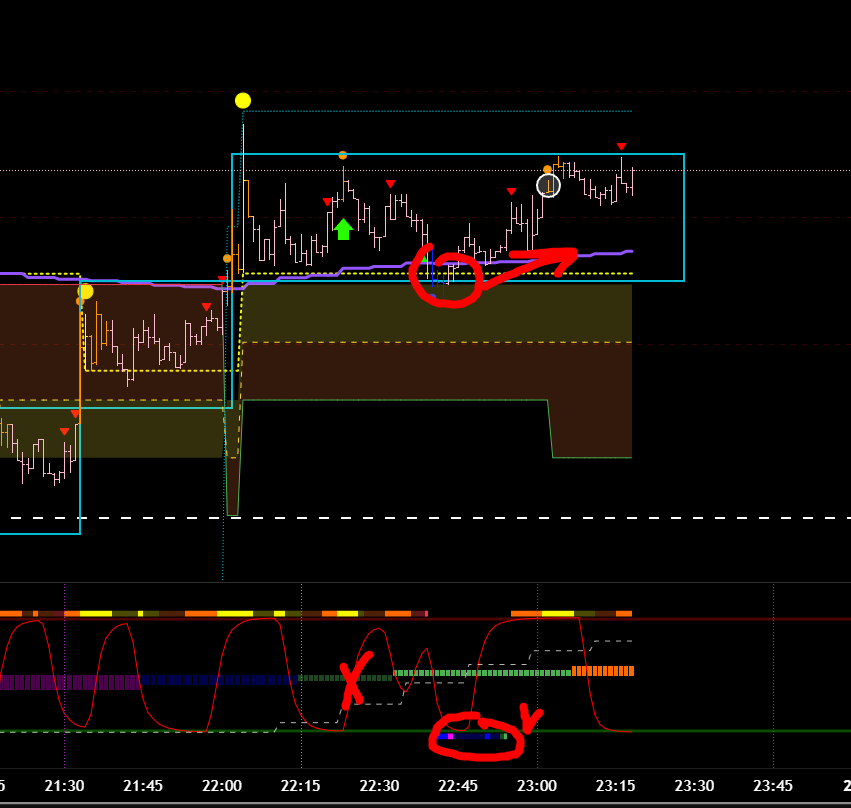Select the green up arrow signal
This screenshot has height=808, width=851.
pos(343,229)
